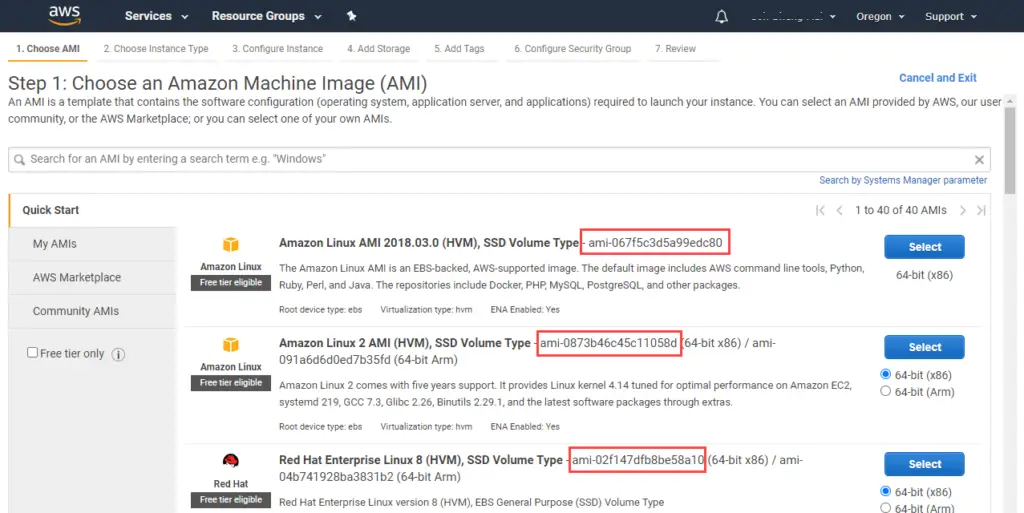Image resolution: width=1024 pixels, height=513 pixels.
Task: Select 64-bit (x86) for Amazon Linux 2
Action: tap(886, 374)
